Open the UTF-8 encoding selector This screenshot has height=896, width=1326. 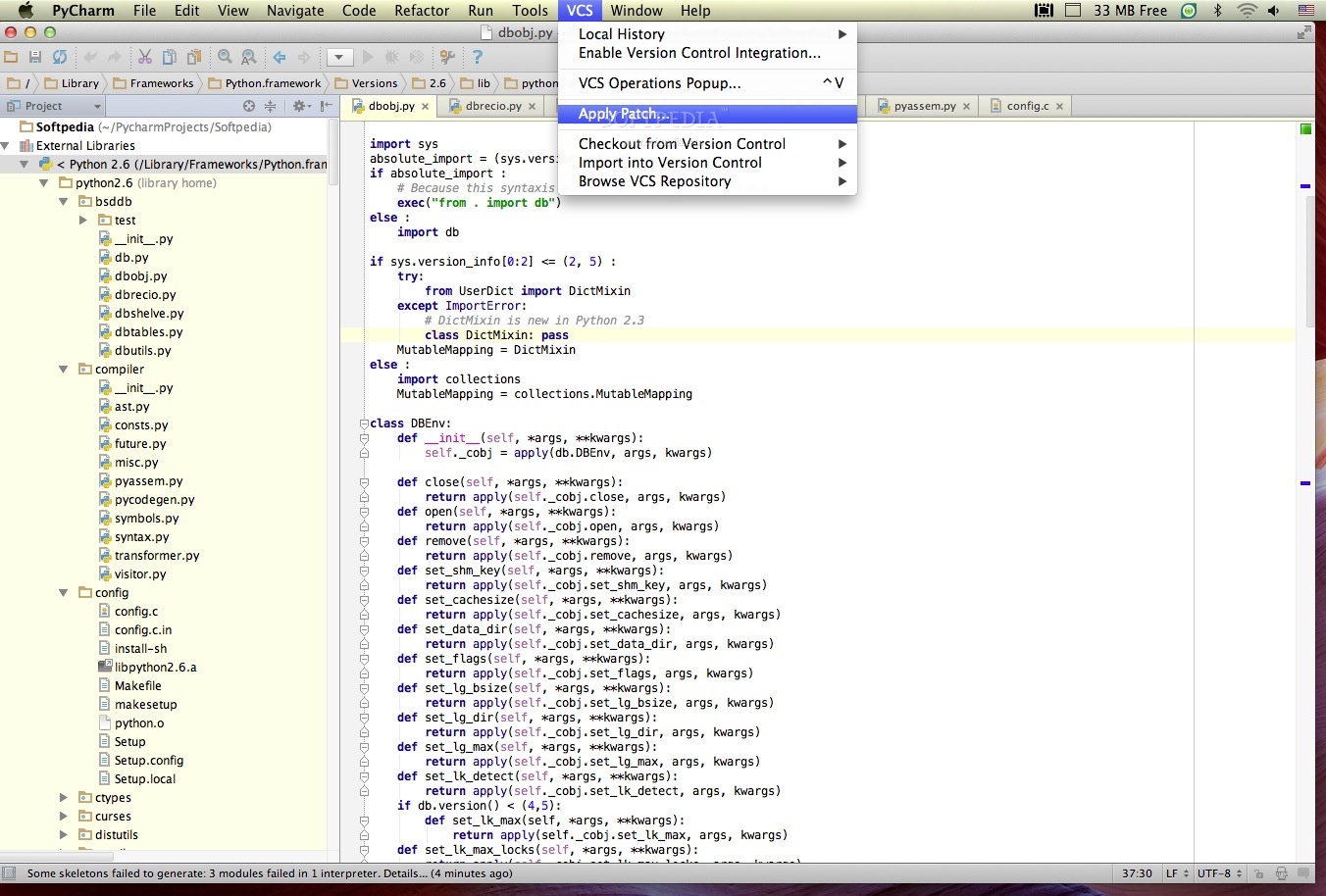[x=1219, y=873]
